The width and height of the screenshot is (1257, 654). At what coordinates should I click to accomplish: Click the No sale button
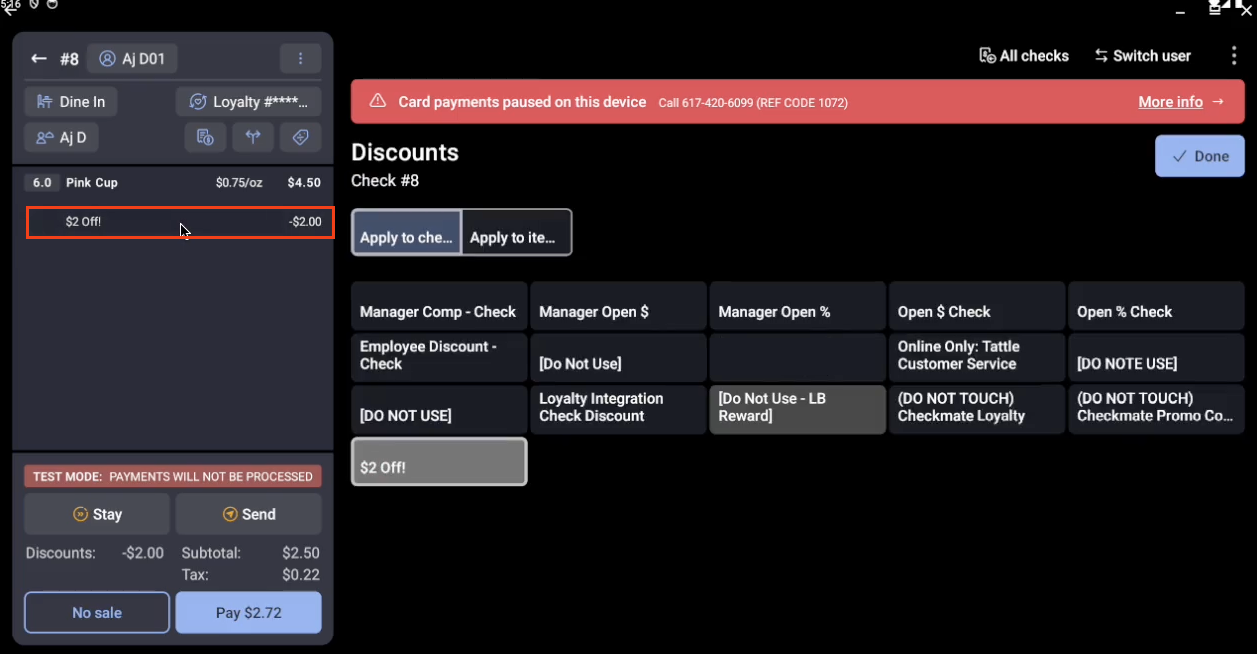tap(97, 613)
